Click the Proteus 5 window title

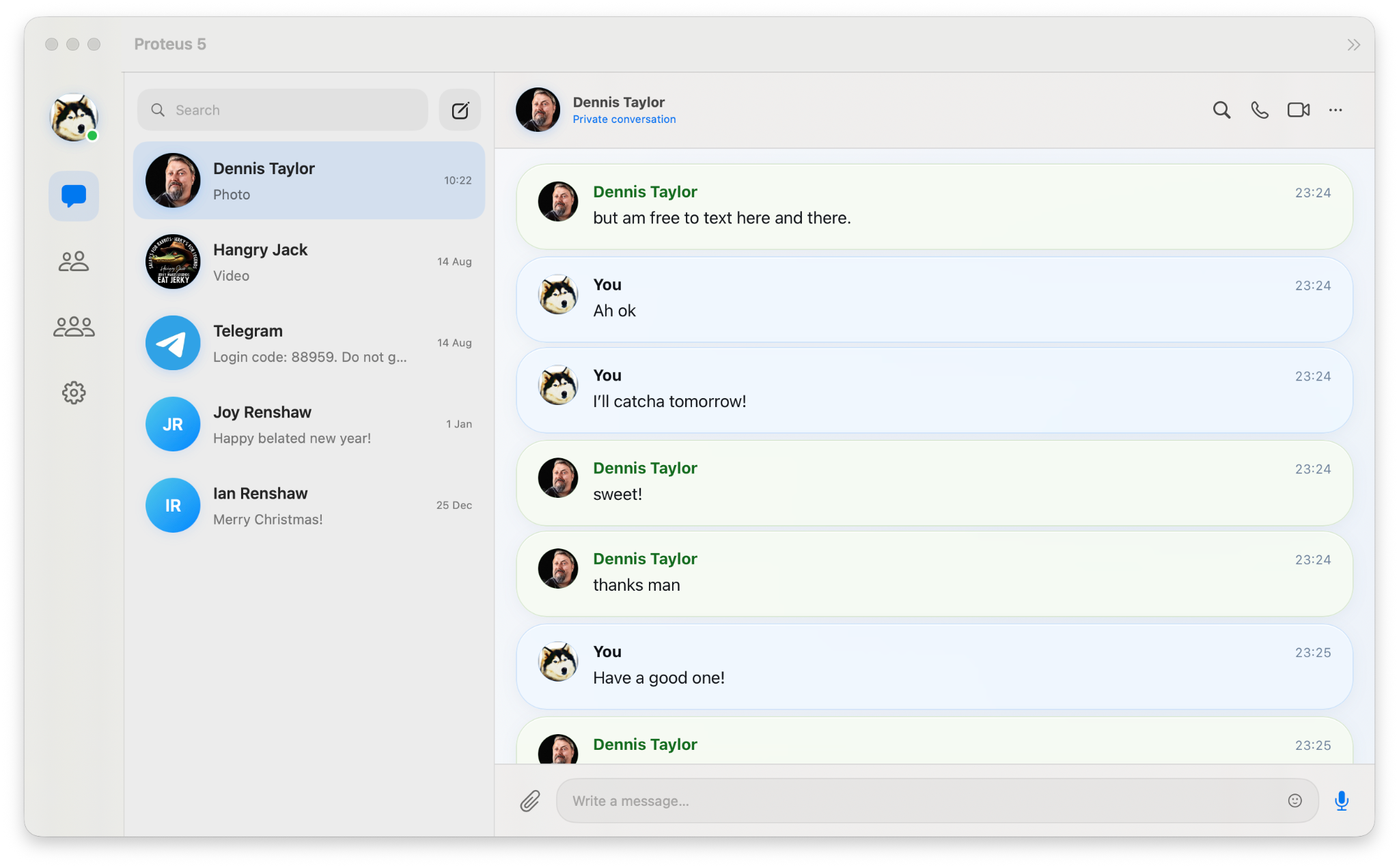[x=170, y=44]
